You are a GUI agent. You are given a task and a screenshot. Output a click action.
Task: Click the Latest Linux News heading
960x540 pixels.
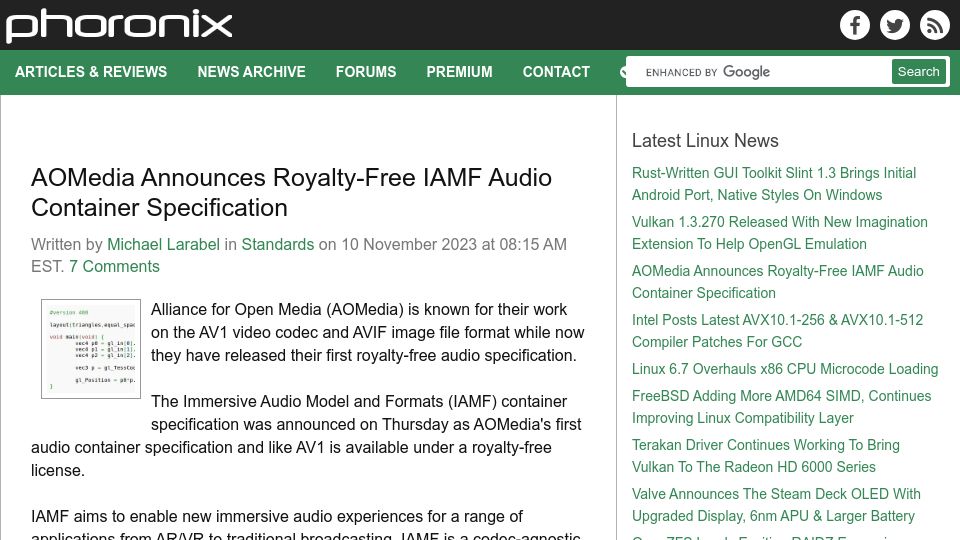(705, 141)
